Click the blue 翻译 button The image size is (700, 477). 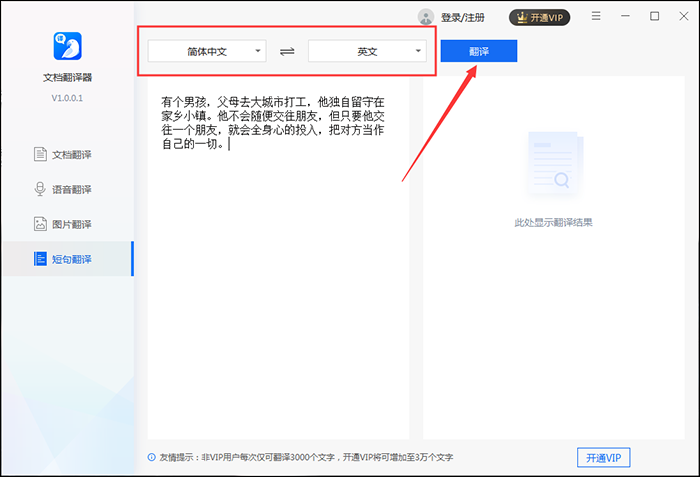[x=479, y=51]
